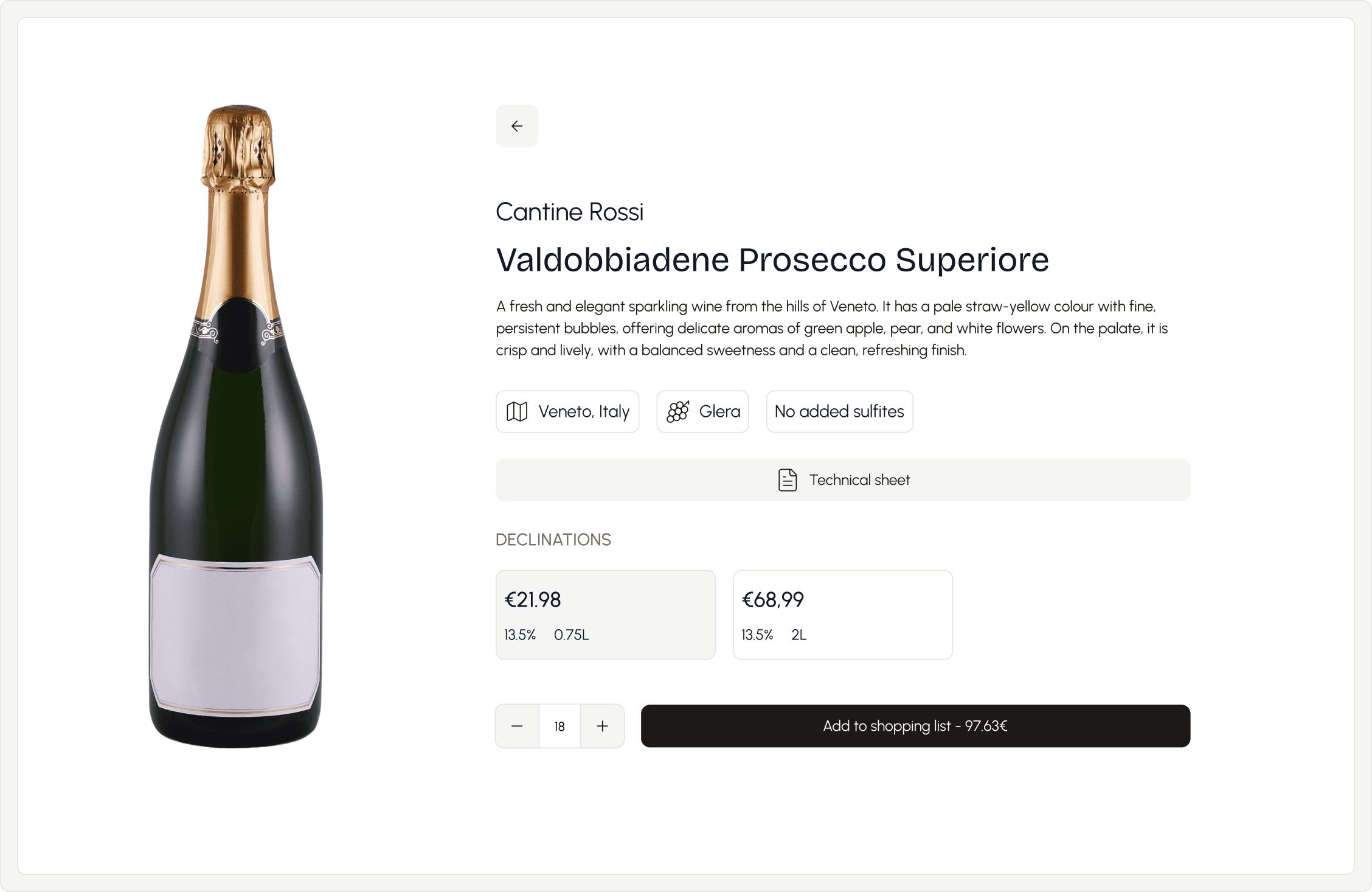Click the document icon in Technical sheet
The width and height of the screenshot is (1372, 892).
788,479
